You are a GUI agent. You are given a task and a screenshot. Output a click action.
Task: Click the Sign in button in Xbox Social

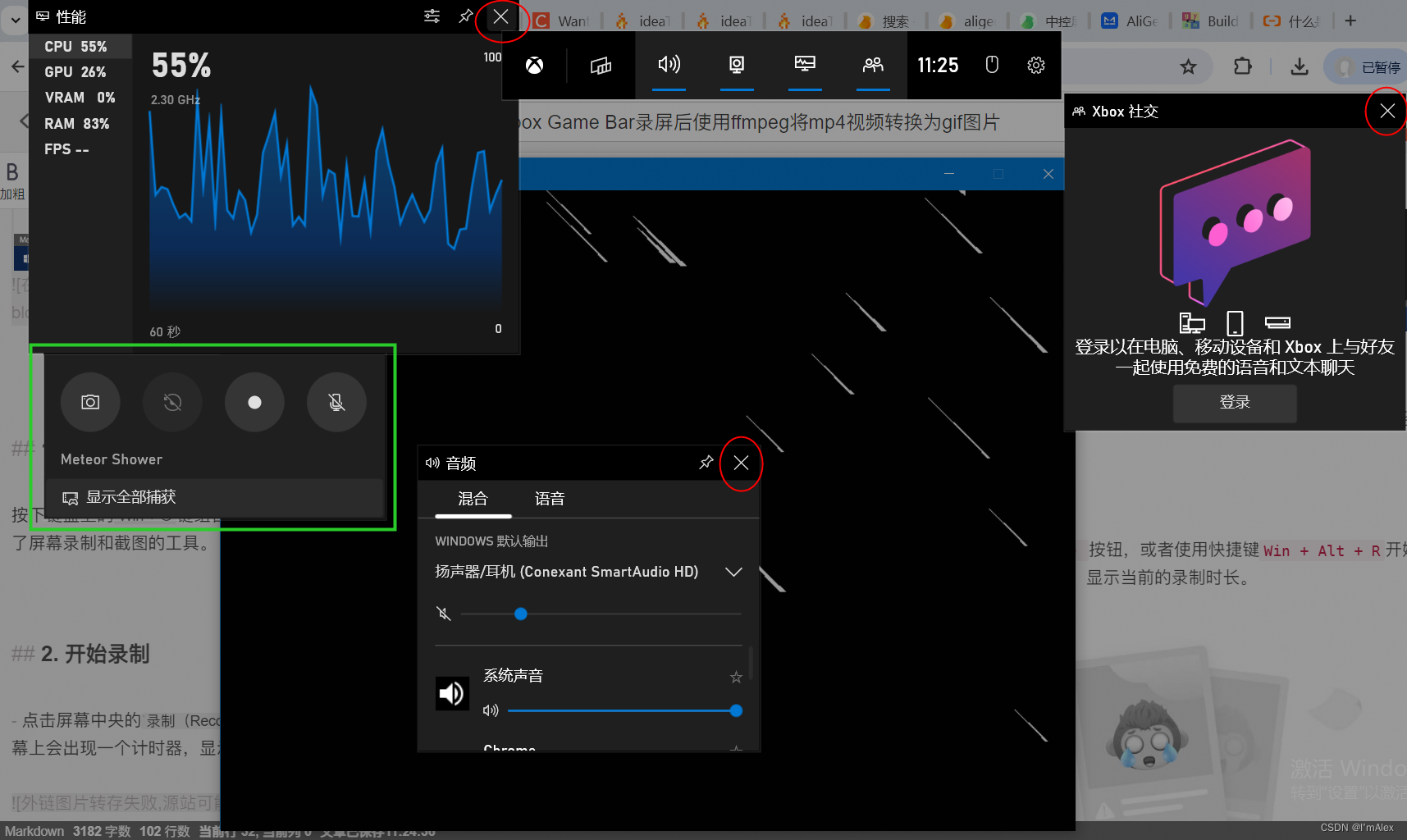[1235, 402]
